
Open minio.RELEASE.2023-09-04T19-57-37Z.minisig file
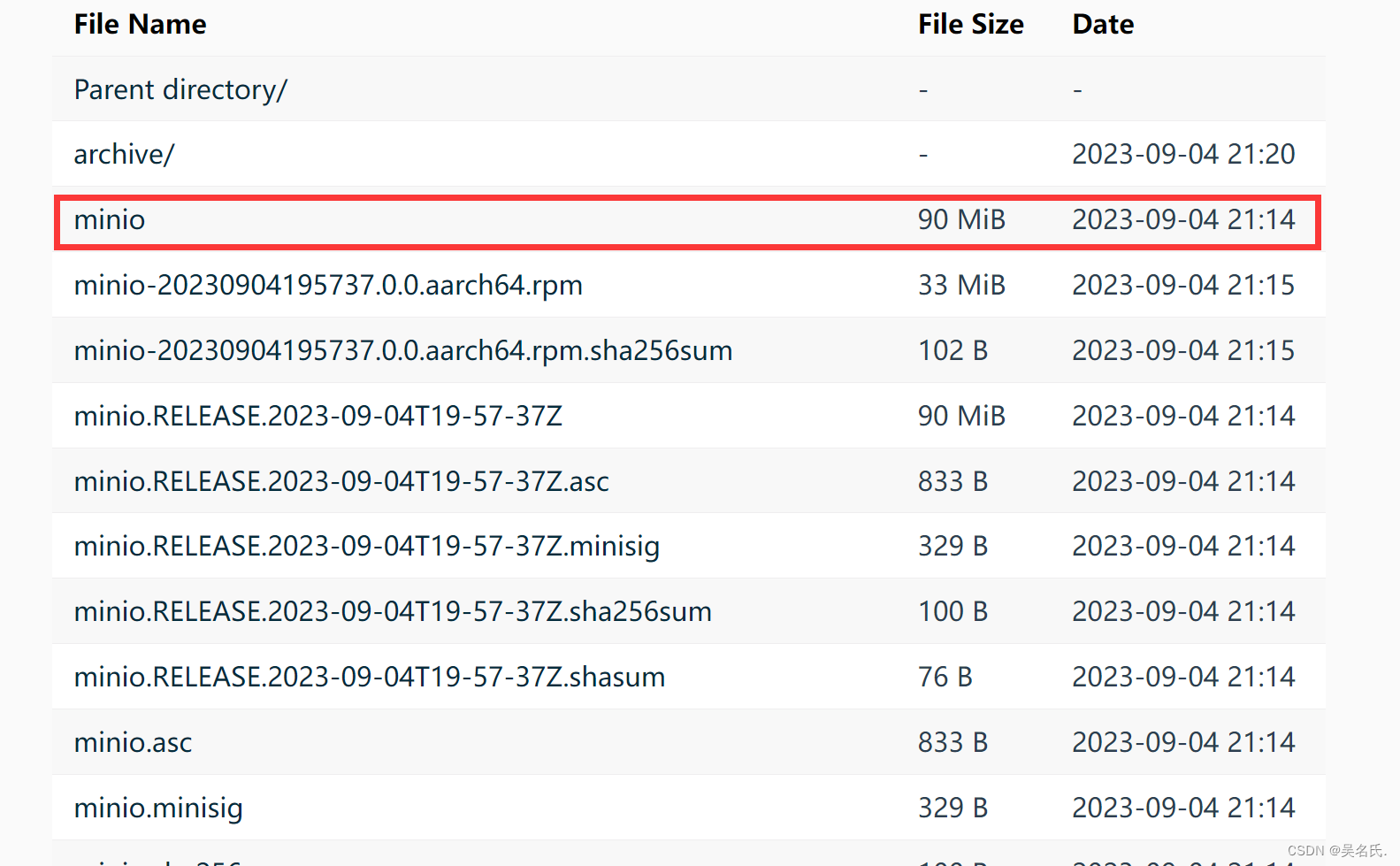click(367, 546)
